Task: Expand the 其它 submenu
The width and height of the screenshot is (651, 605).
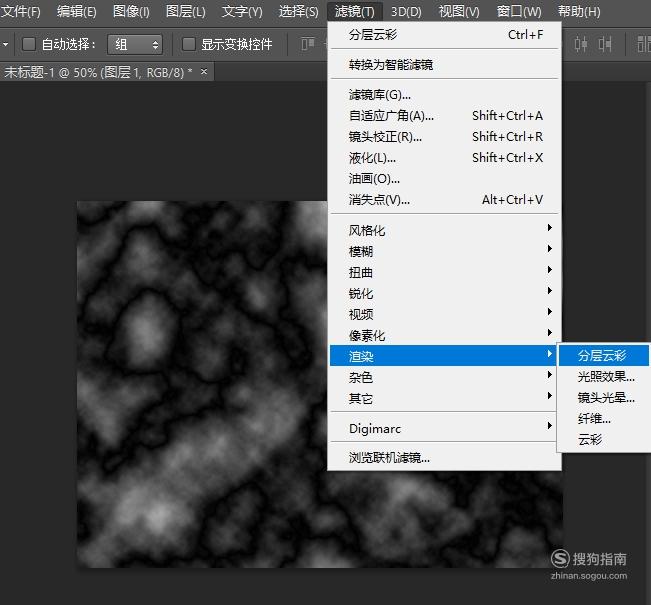Action: [445, 399]
